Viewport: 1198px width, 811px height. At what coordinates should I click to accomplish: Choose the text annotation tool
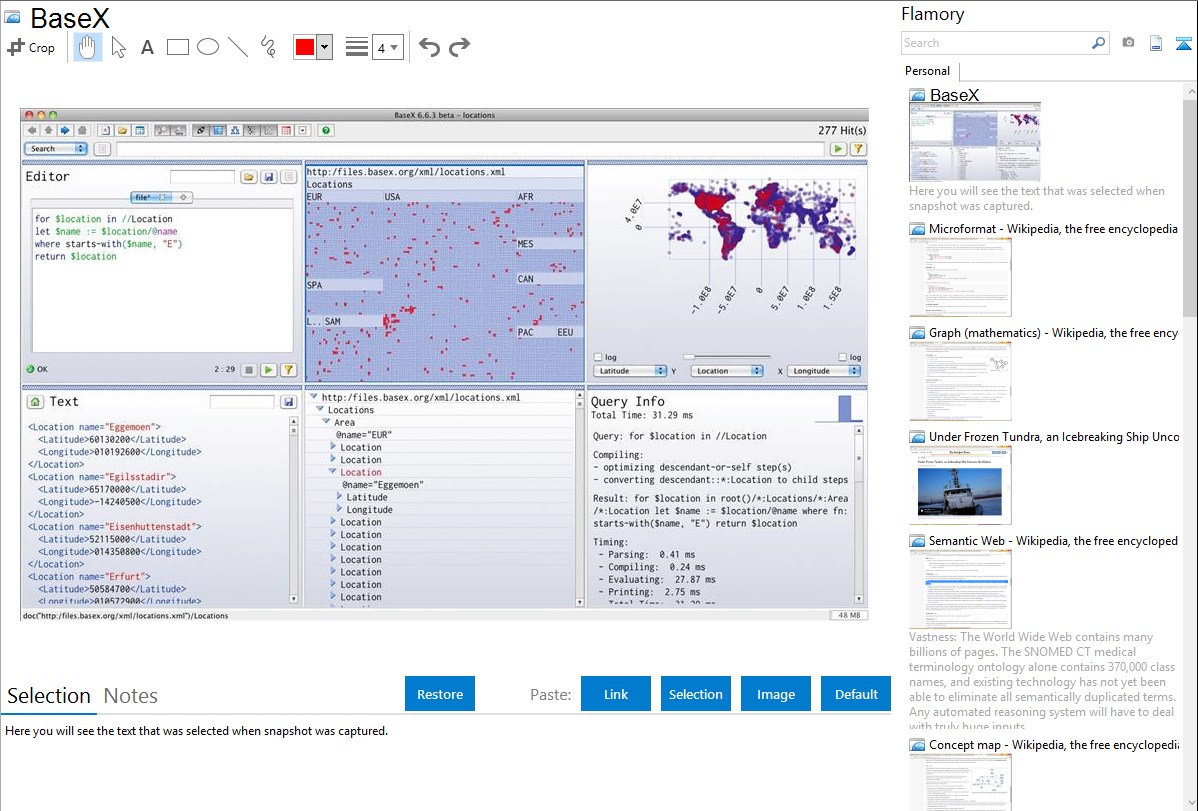pyautogui.click(x=147, y=47)
